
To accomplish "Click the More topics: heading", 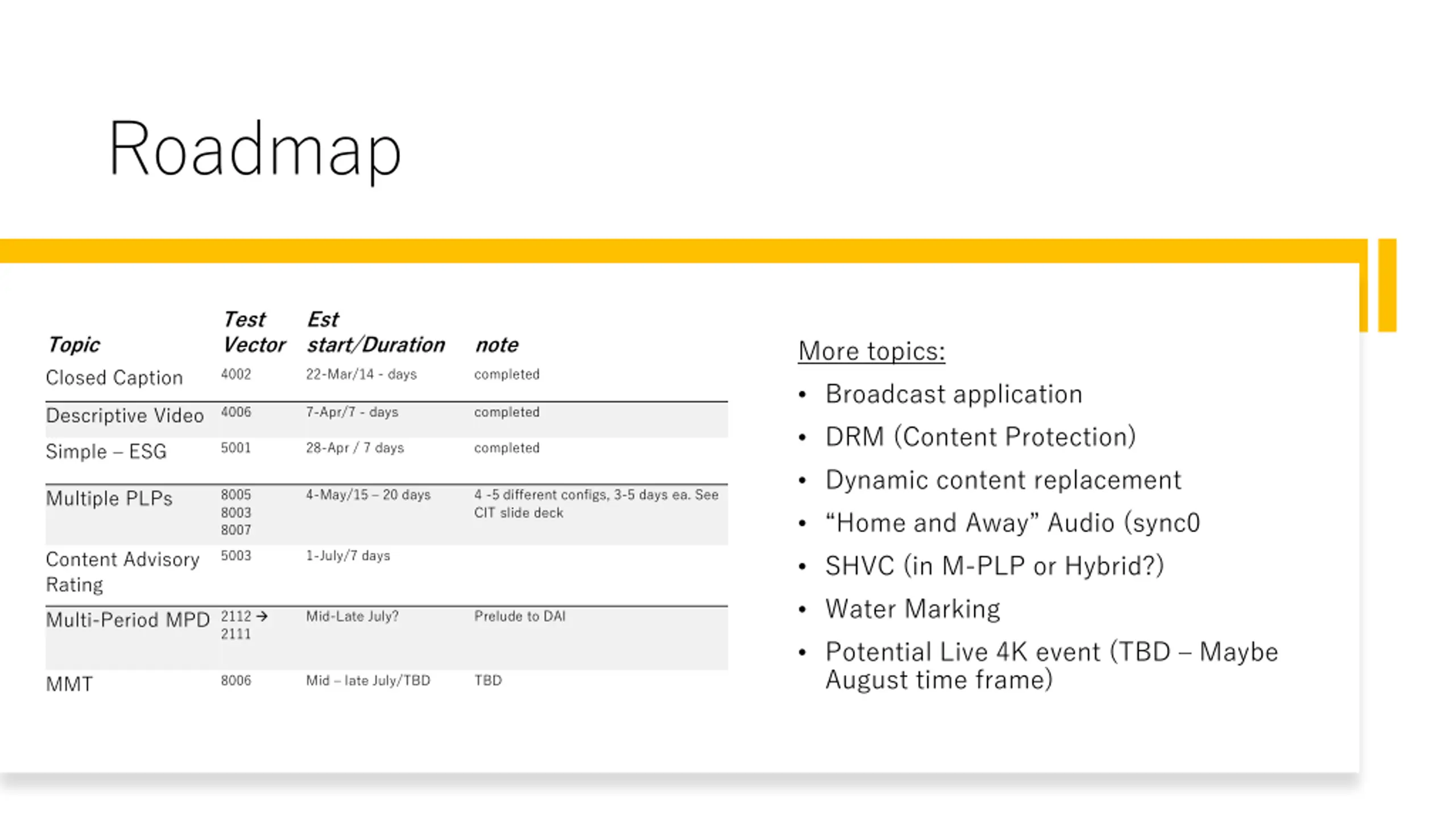I will pos(871,351).
